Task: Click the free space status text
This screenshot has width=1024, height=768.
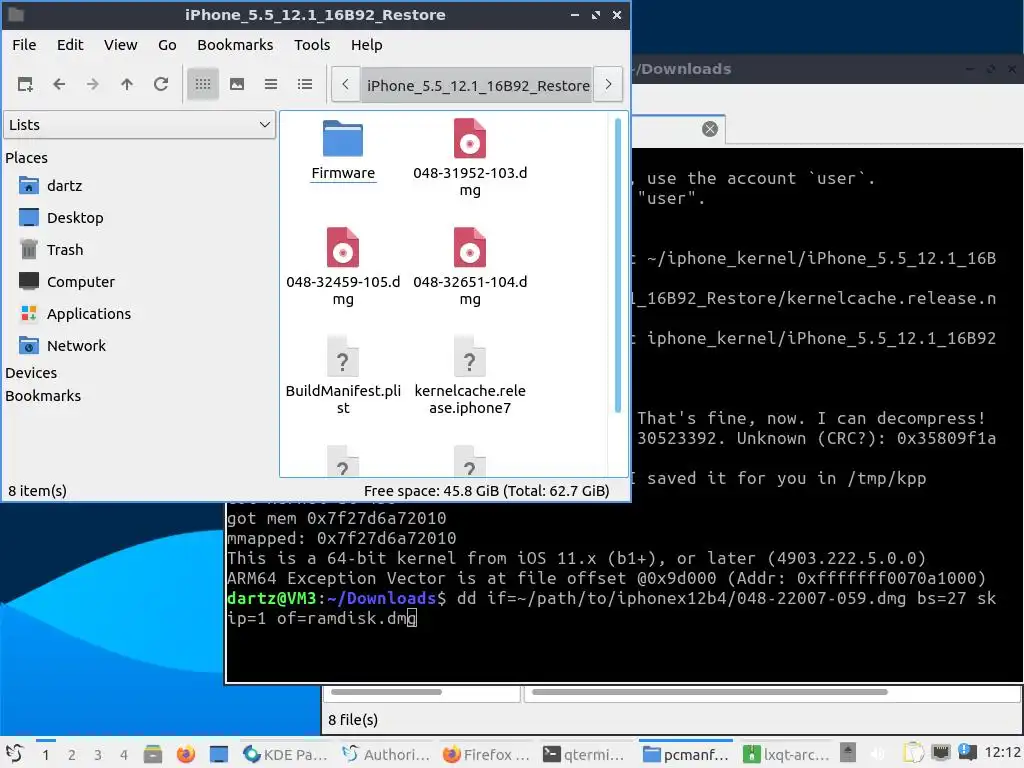Action: pyautogui.click(x=487, y=491)
